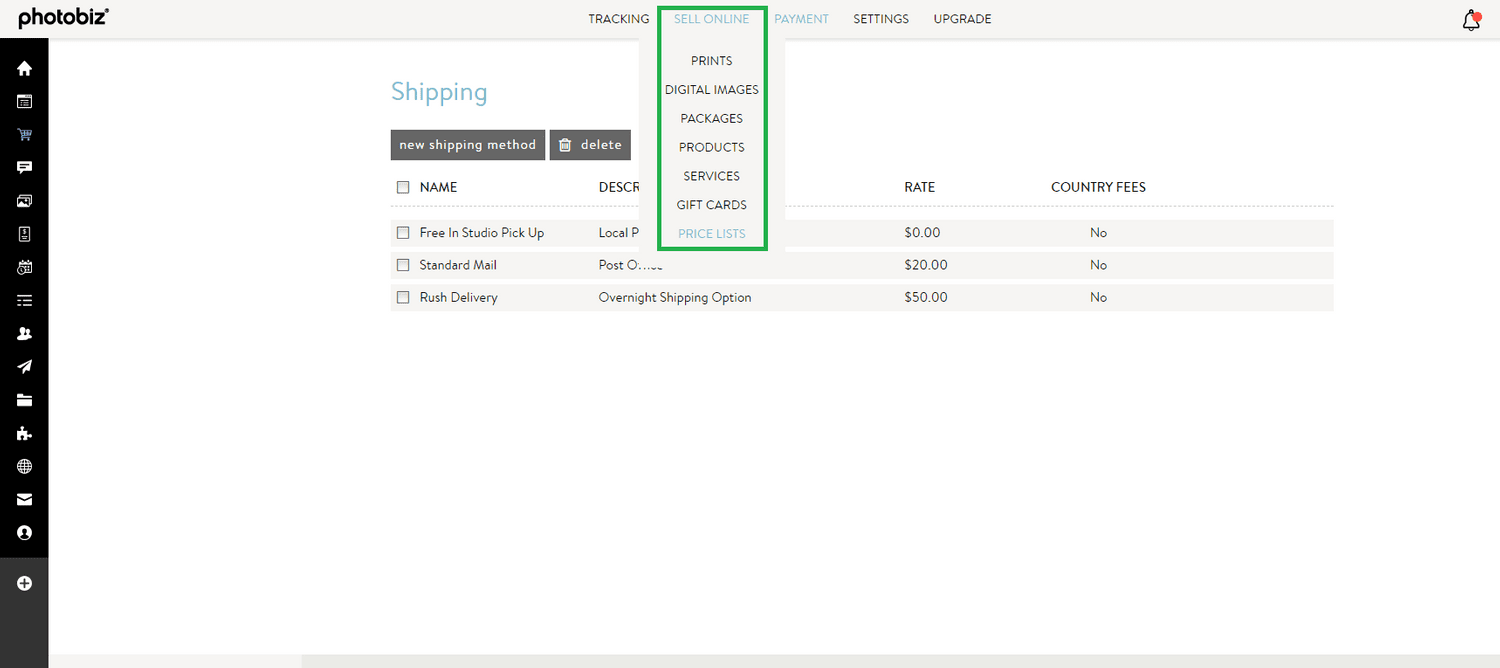Image resolution: width=1500 pixels, height=668 pixels.
Task: Click the NAME column header
Action: (438, 187)
